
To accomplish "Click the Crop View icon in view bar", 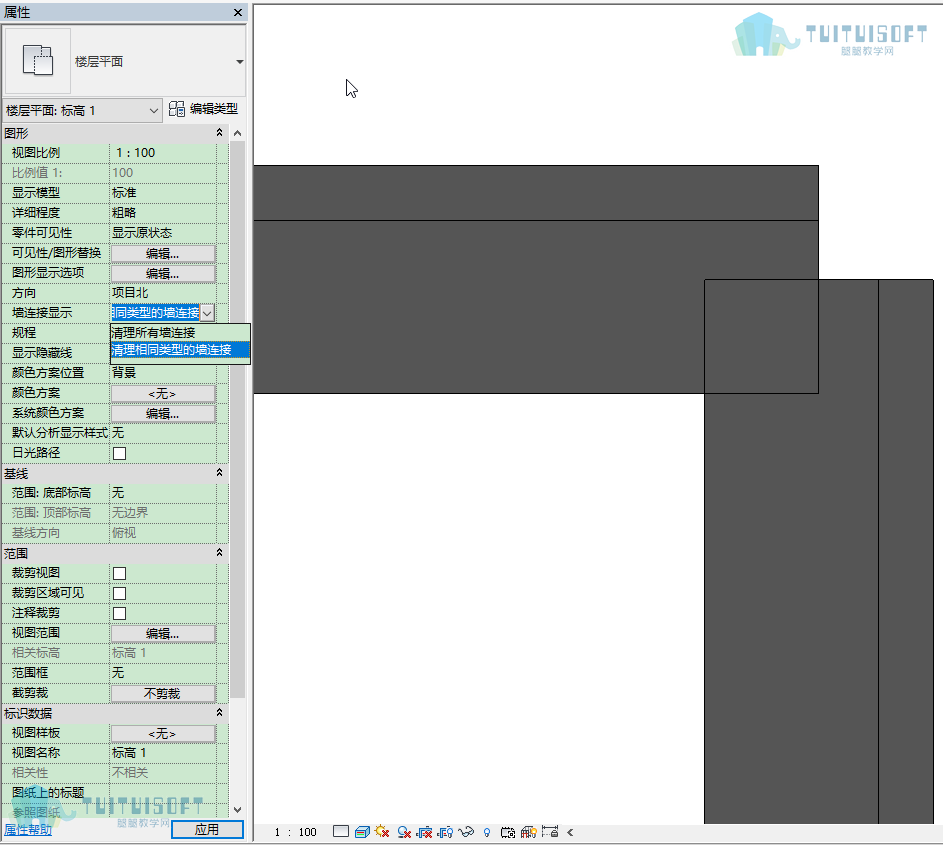I will [x=425, y=832].
